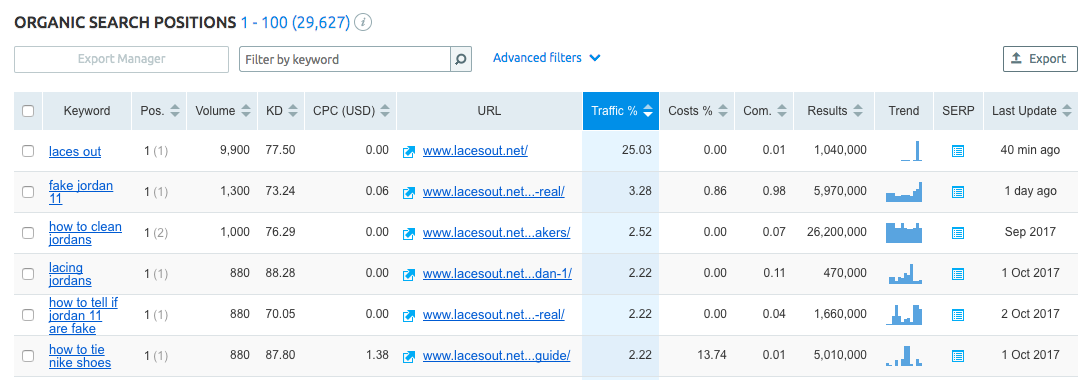The height and width of the screenshot is (380, 1089).
Task: Open the lacing jordans keyword link
Action: click(x=70, y=274)
